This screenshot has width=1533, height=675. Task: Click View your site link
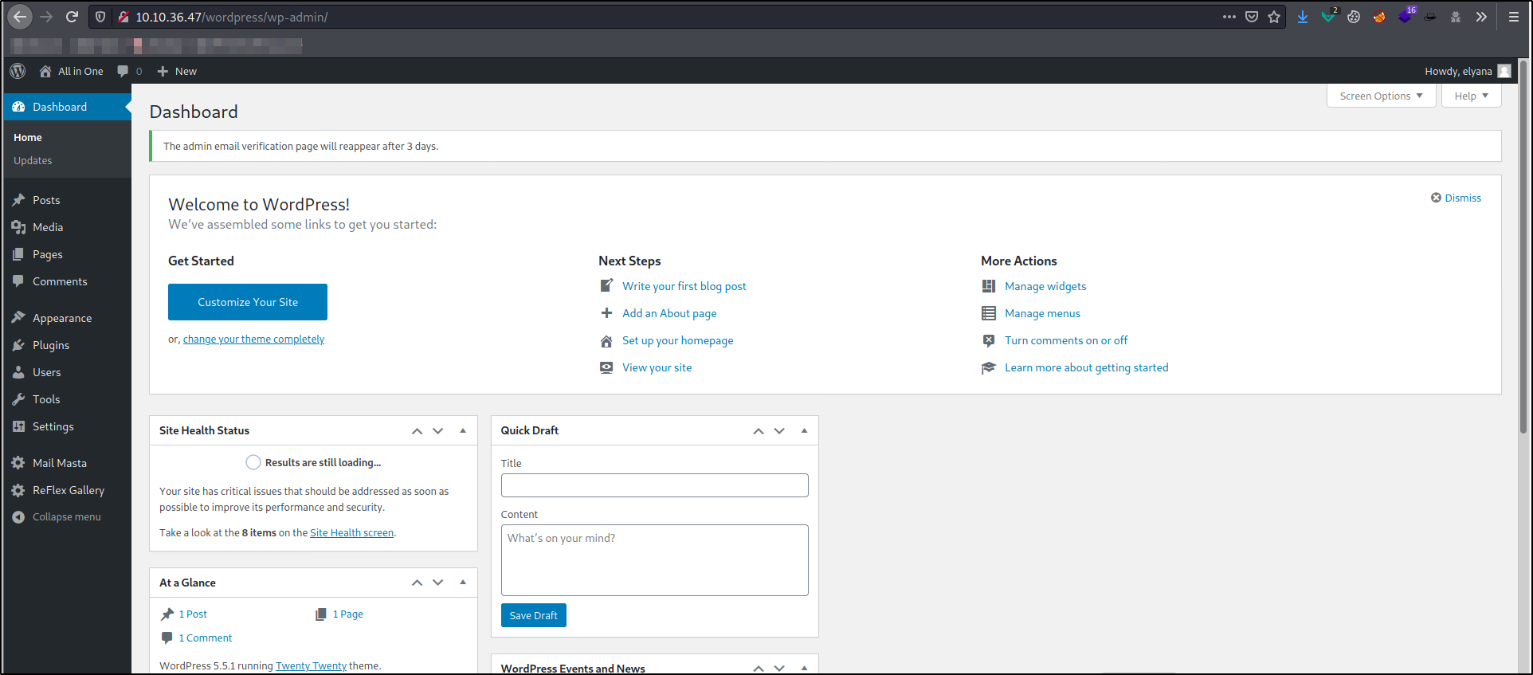[657, 367]
